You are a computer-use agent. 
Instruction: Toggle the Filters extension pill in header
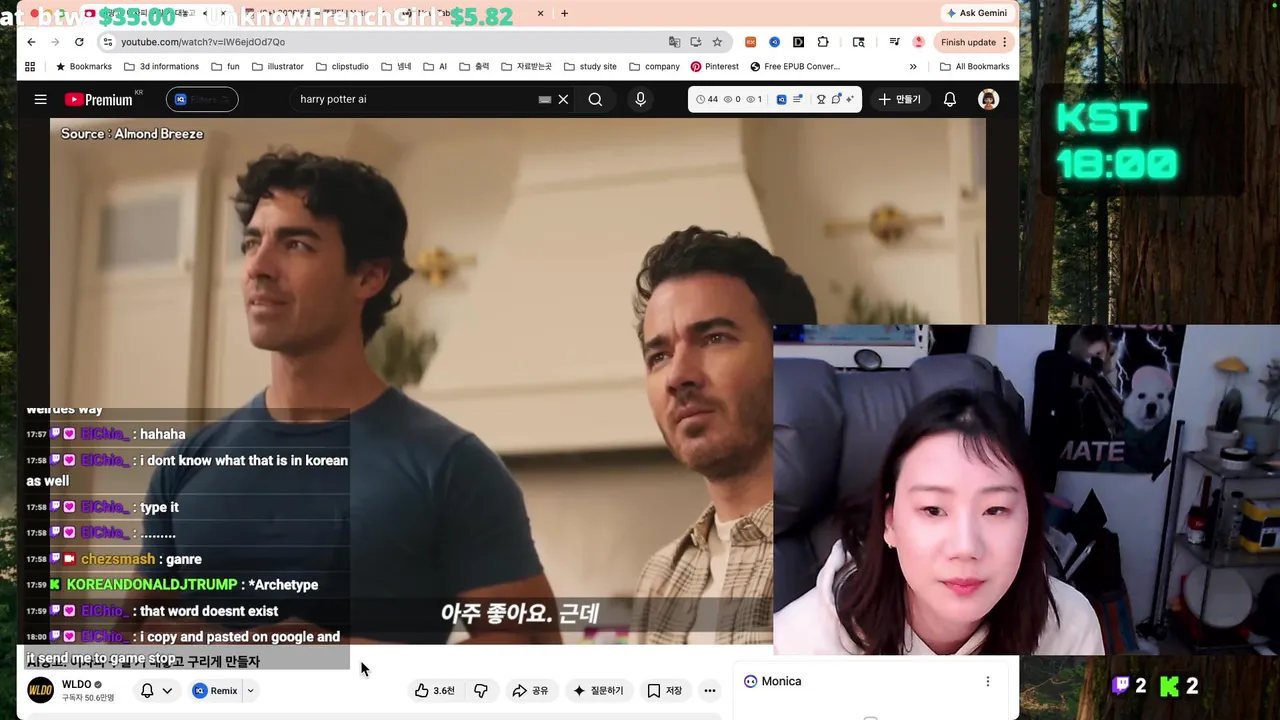click(x=202, y=99)
